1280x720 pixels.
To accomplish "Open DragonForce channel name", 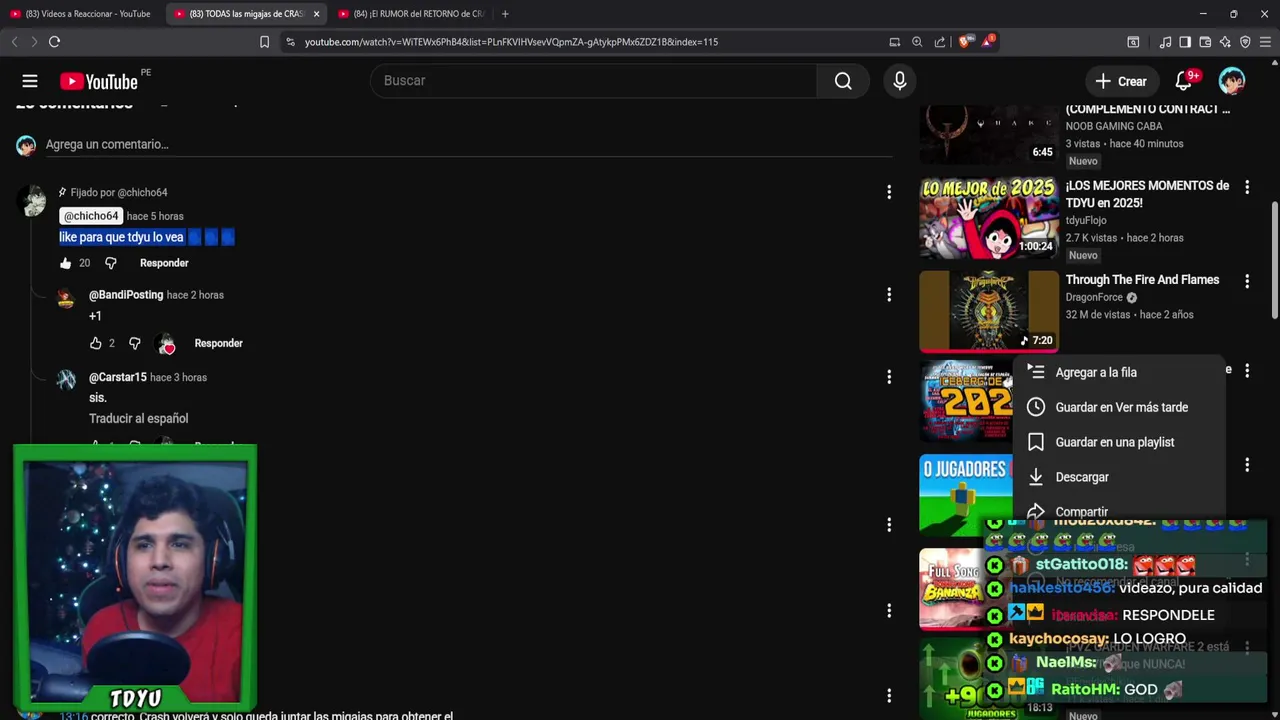I will click(1094, 298).
